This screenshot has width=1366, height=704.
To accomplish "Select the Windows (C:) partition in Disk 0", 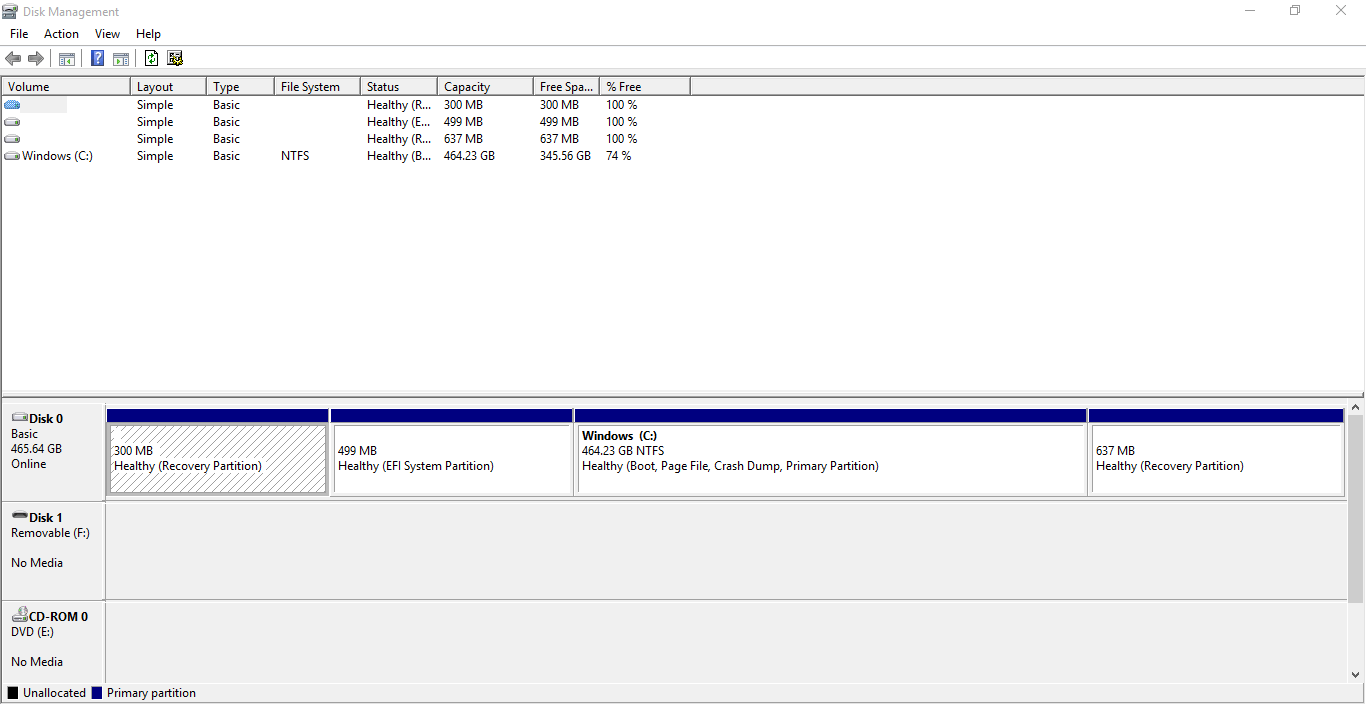I will (830, 459).
